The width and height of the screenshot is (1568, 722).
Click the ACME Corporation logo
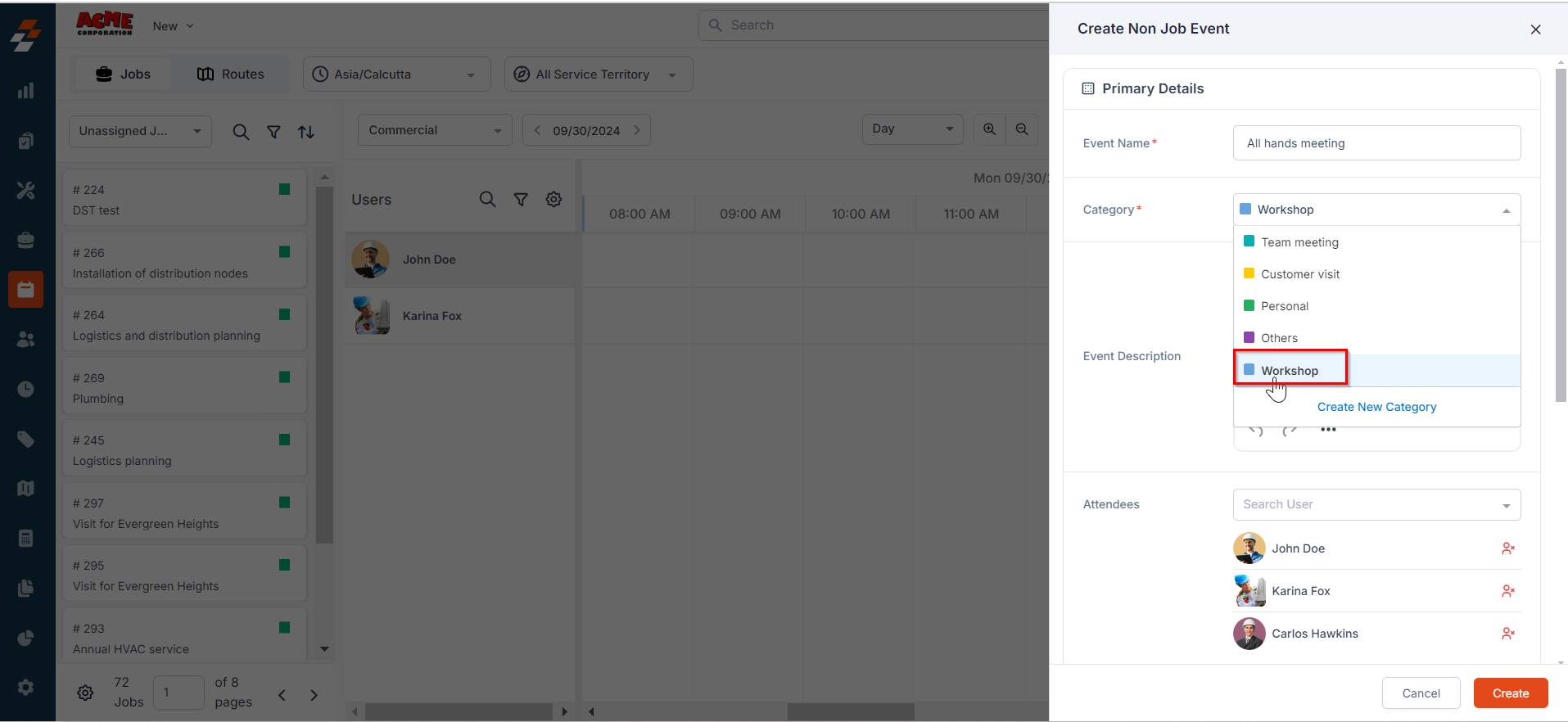[105, 24]
